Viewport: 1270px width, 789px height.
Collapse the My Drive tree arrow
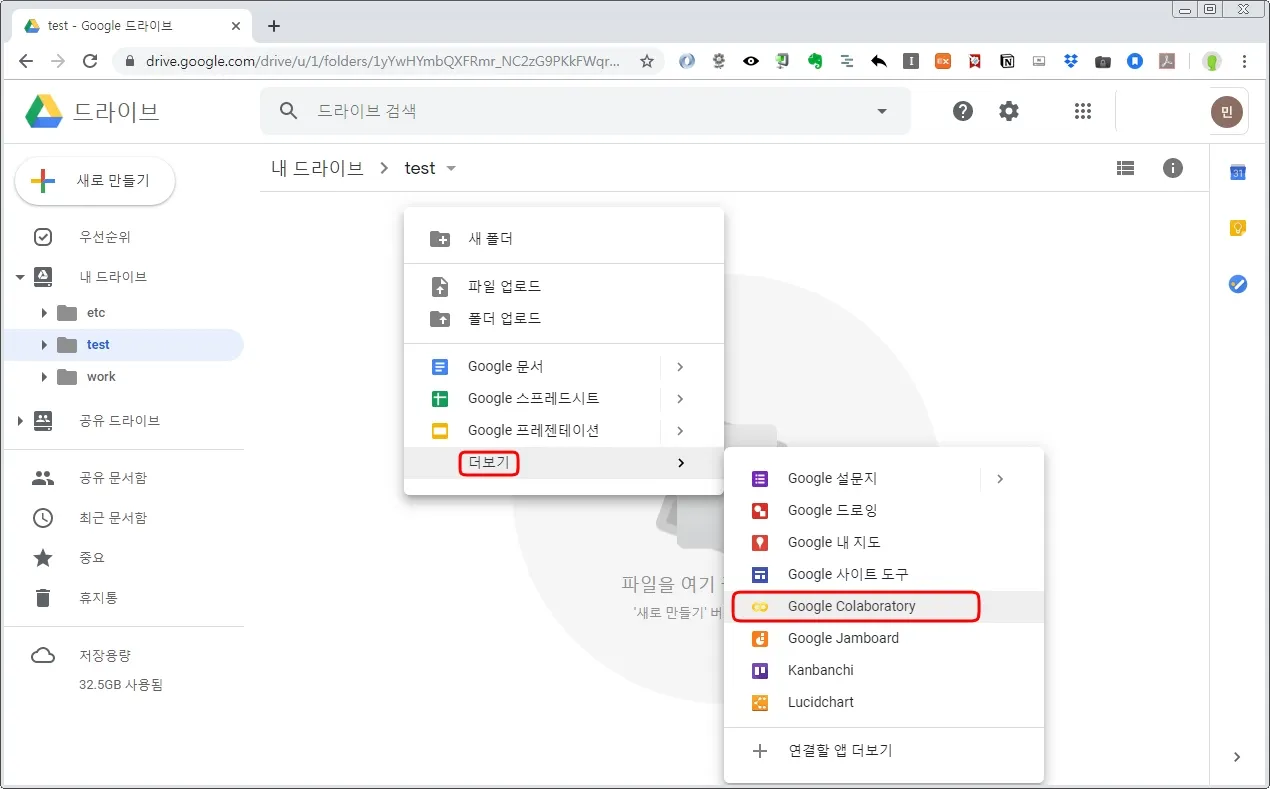pos(20,277)
